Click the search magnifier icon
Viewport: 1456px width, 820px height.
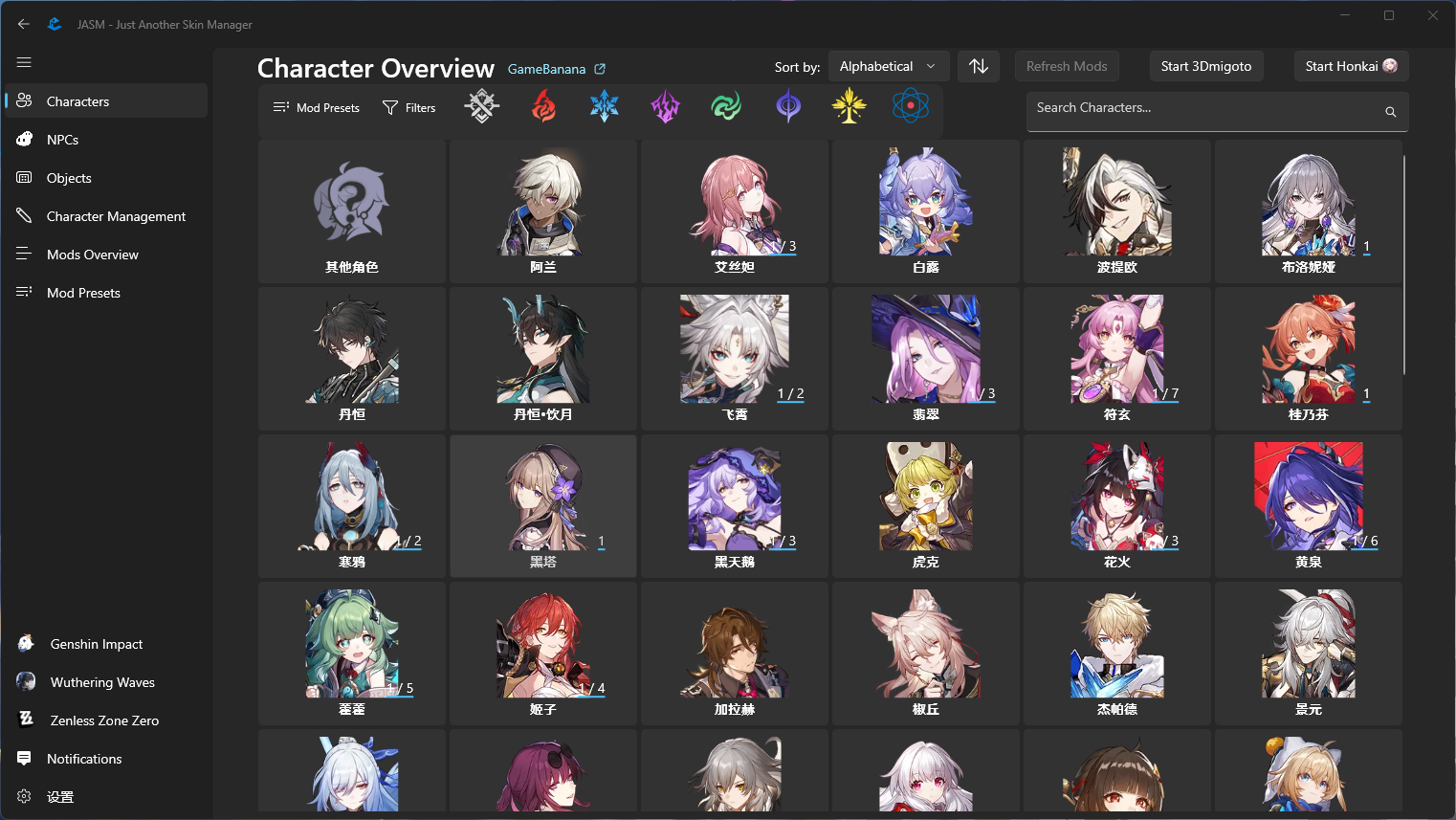point(1391,112)
